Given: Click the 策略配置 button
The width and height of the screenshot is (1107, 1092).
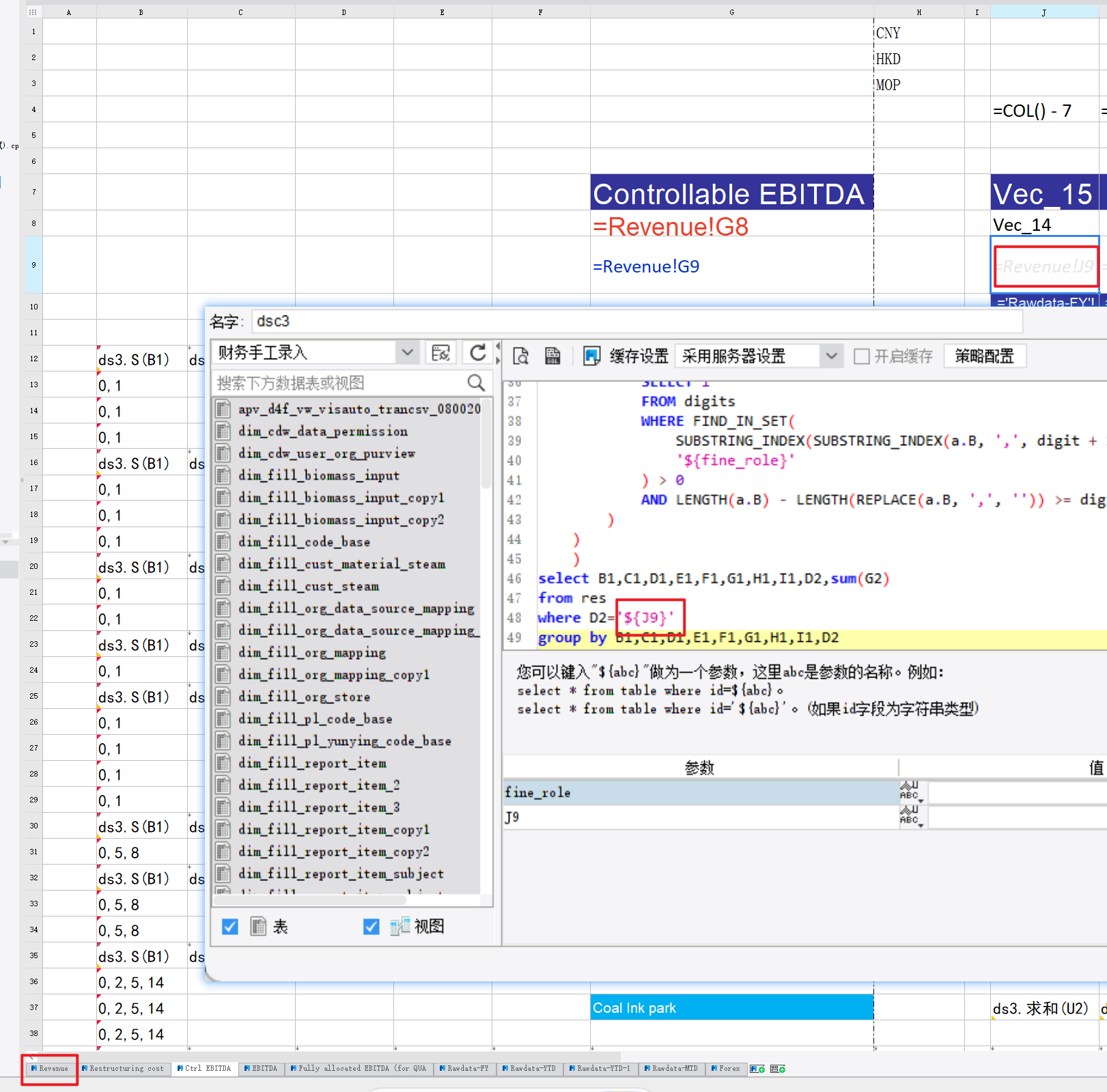Looking at the screenshot, I should [x=984, y=356].
